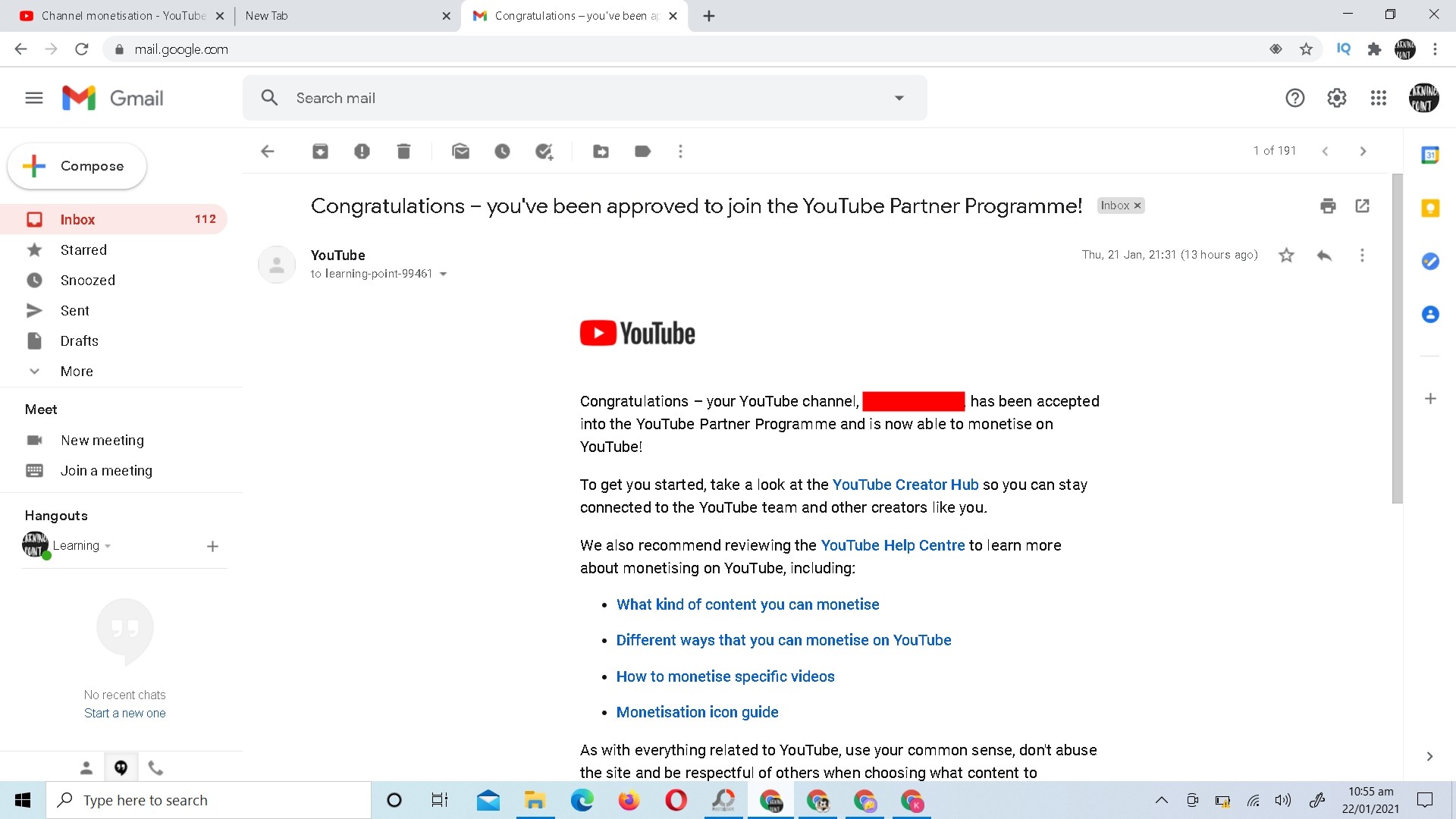The width and height of the screenshot is (1456, 819).
Task: Open Gmail Settings gear
Action: click(x=1336, y=98)
